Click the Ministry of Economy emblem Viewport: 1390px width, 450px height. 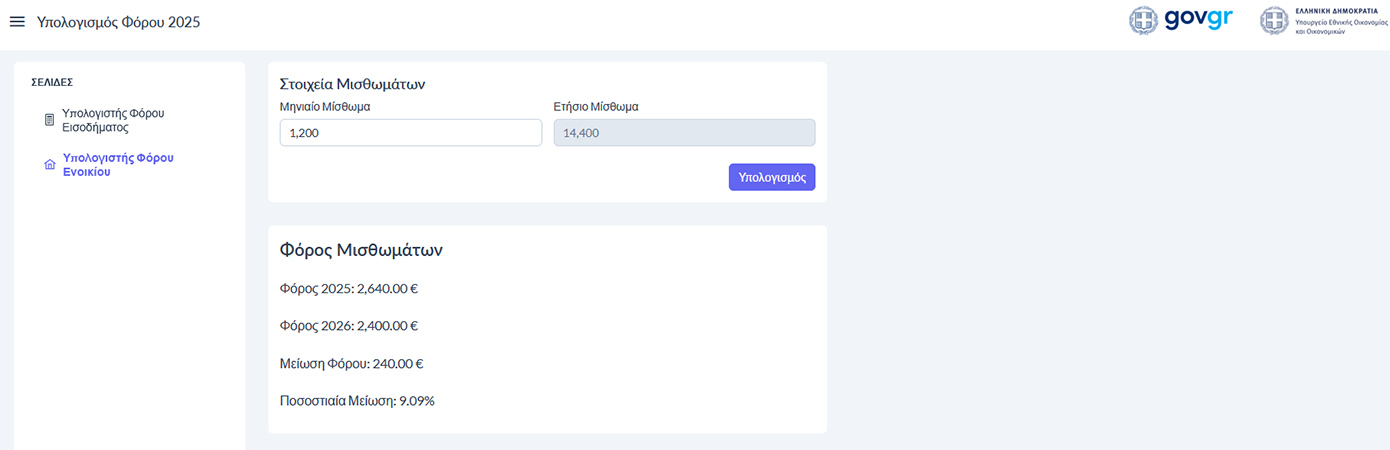click(1273, 21)
